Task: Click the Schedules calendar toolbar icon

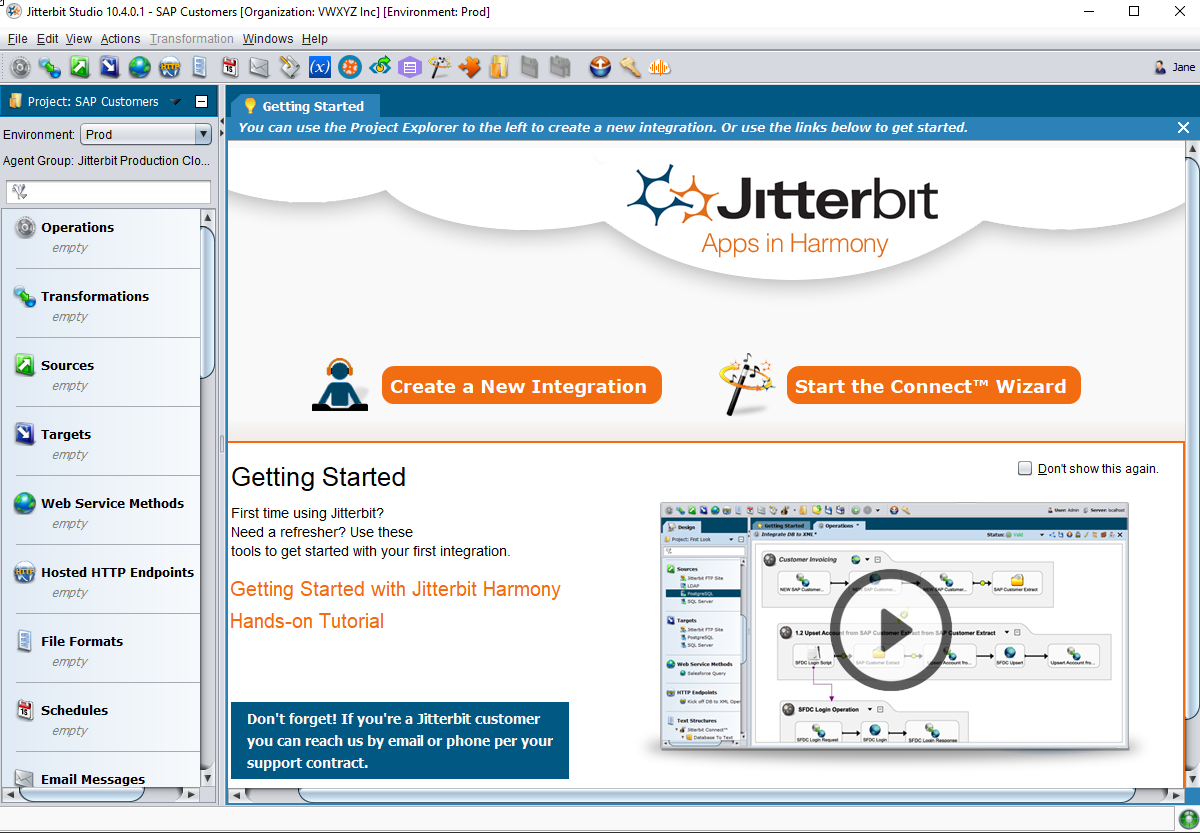Action: tap(230, 67)
